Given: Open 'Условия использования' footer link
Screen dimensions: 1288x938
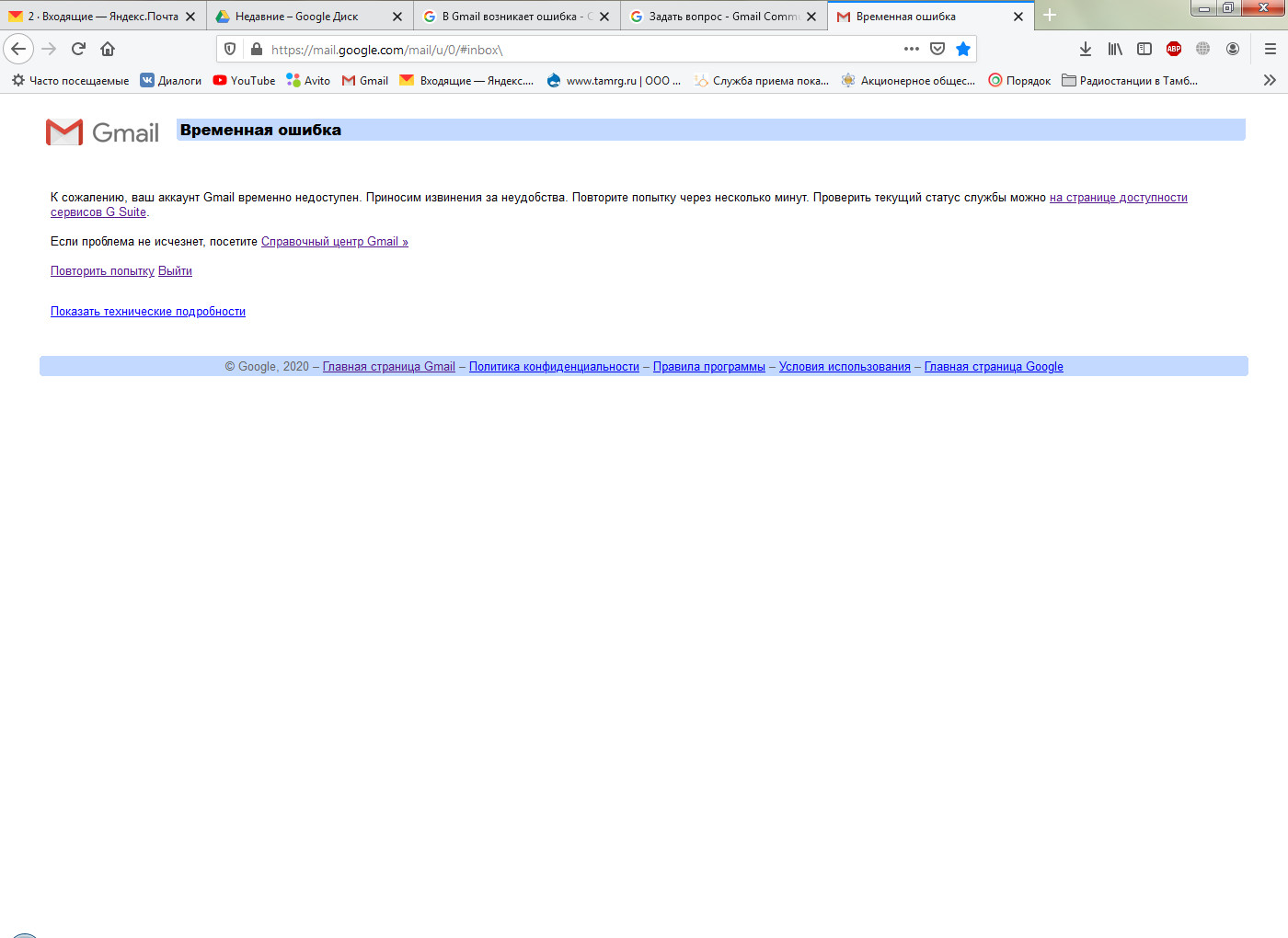Looking at the screenshot, I should tap(845, 367).
